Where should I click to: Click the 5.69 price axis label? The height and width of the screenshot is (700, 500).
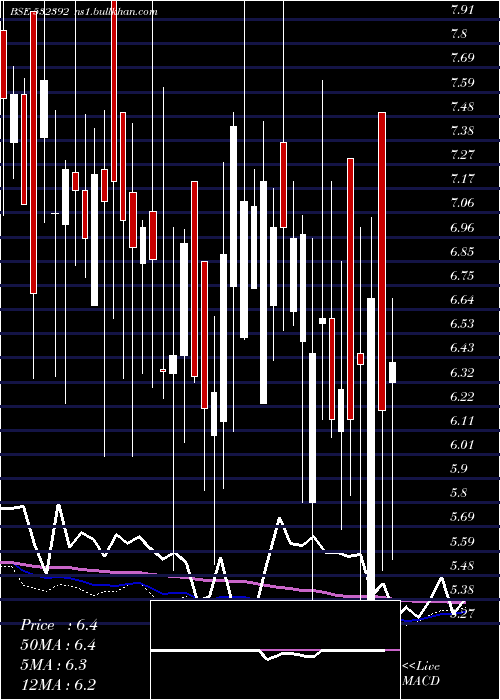462,518
